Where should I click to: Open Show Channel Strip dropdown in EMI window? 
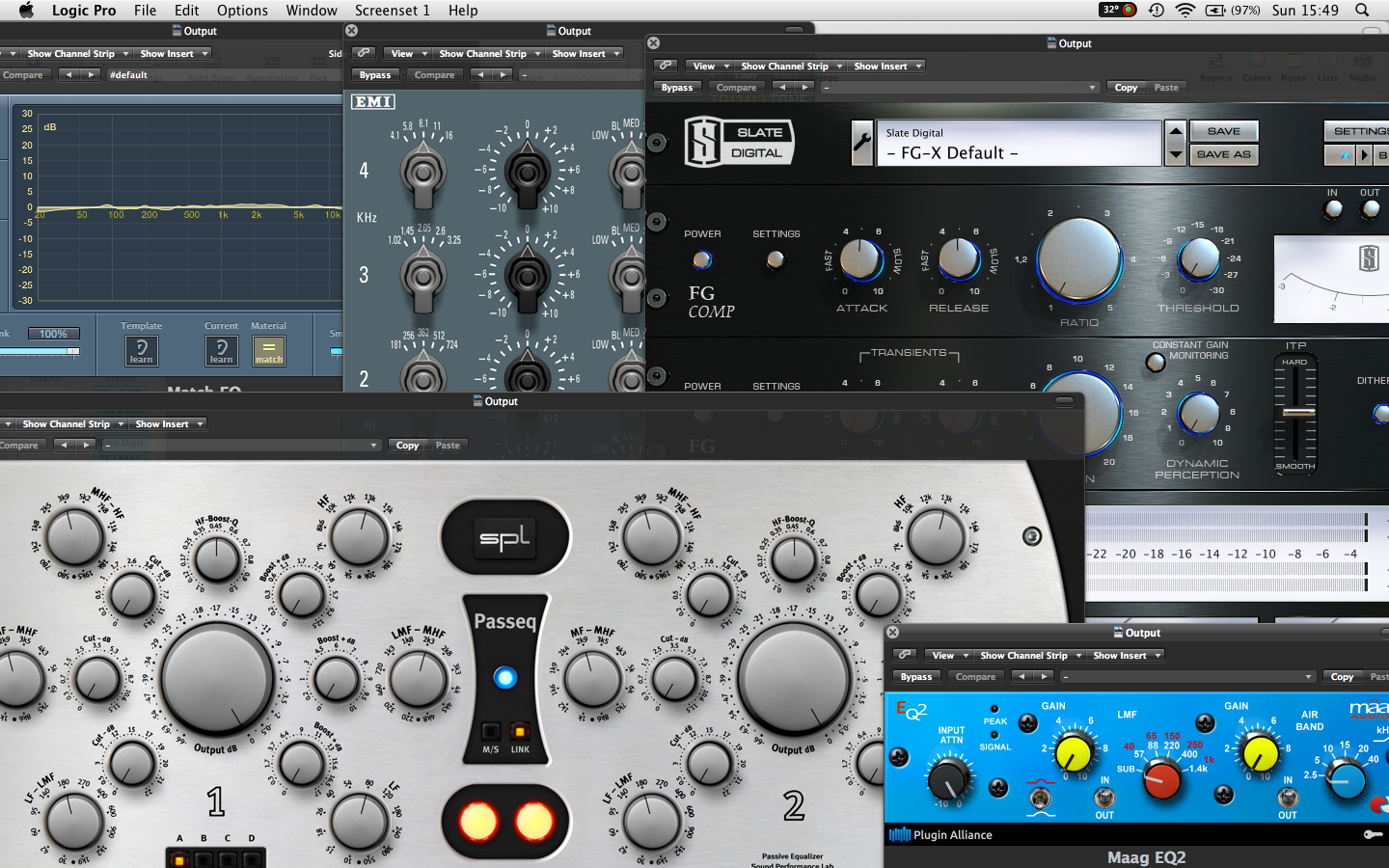489,53
